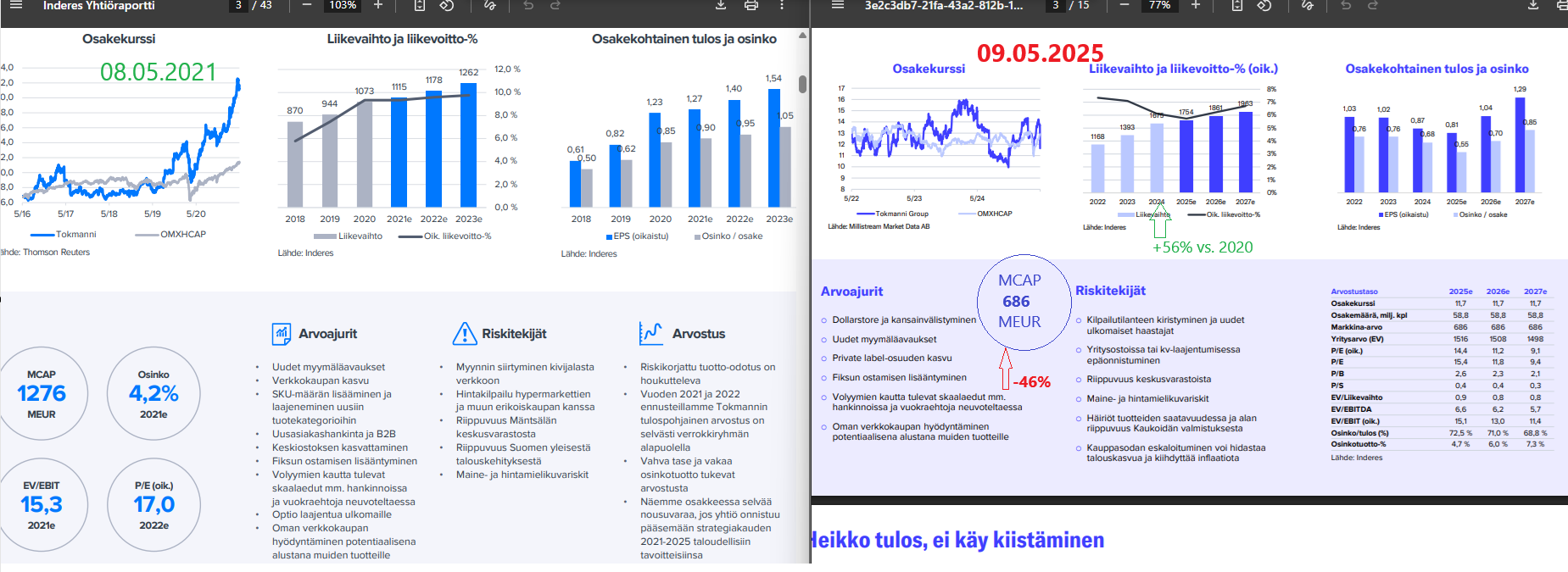Image resolution: width=1568 pixels, height=572 pixels.
Task: Open the sidebar menu in the 3e2c3db7 viewer
Action: (x=838, y=5)
